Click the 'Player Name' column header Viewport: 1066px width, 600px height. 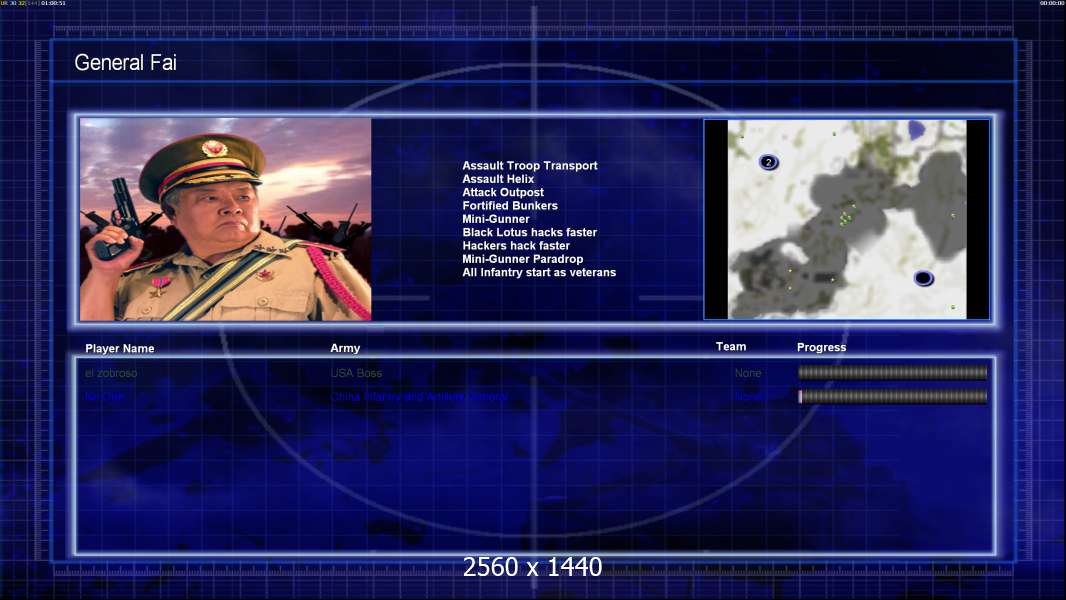[120, 349]
